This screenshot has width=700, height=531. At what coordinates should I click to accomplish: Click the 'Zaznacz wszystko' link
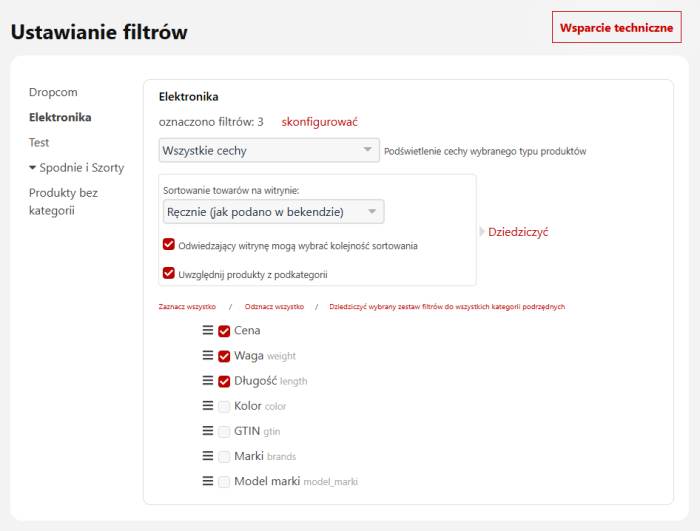[187, 307]
